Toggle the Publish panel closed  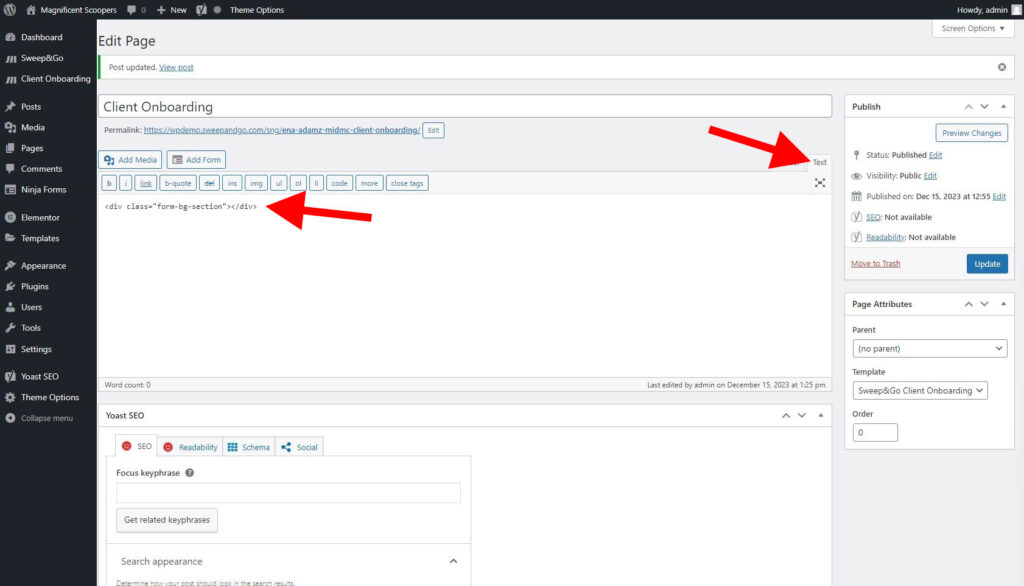(x=1004, y=106)
